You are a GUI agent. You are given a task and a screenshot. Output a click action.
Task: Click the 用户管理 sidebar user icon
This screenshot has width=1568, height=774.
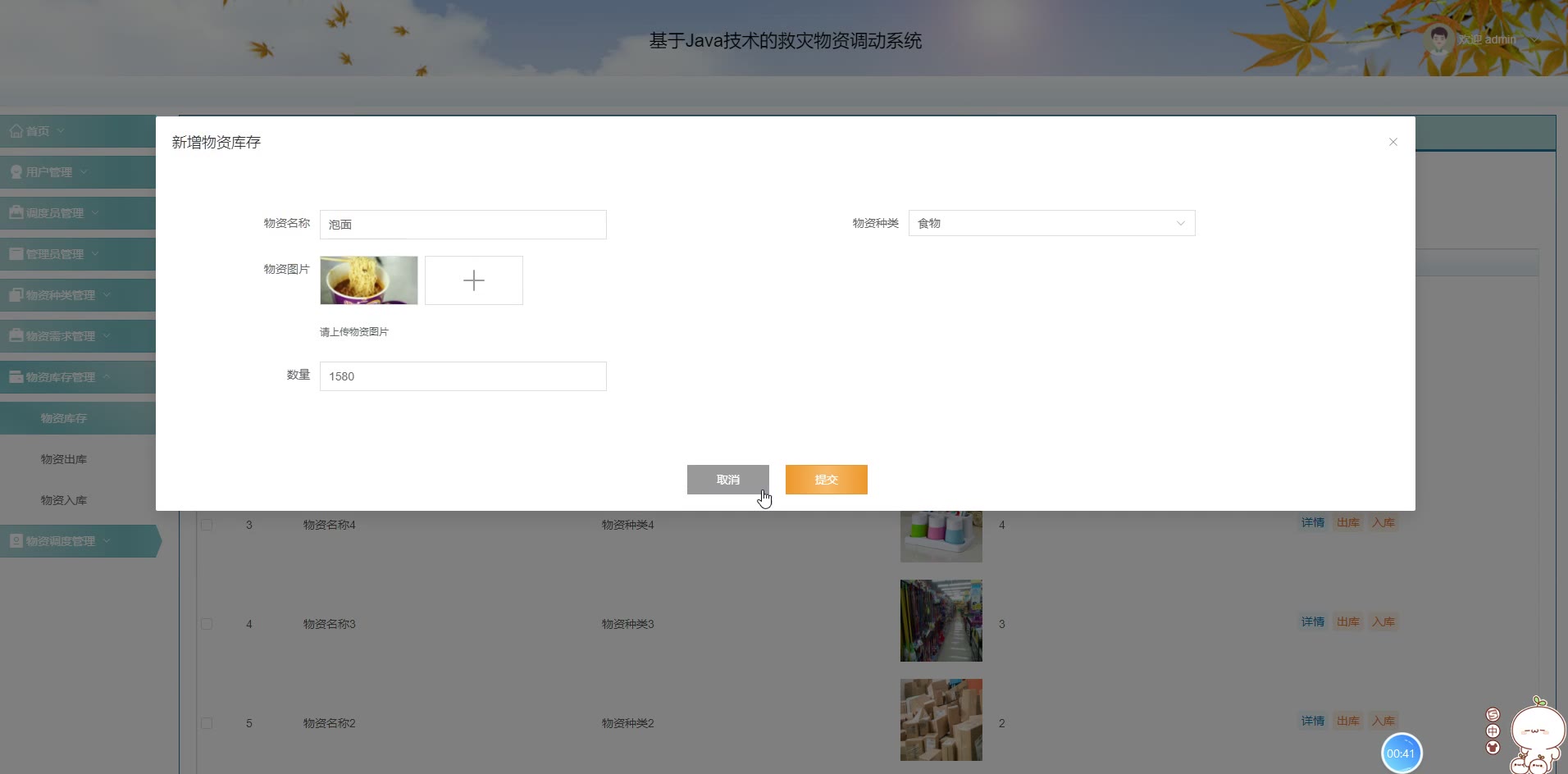pos(16,172)
